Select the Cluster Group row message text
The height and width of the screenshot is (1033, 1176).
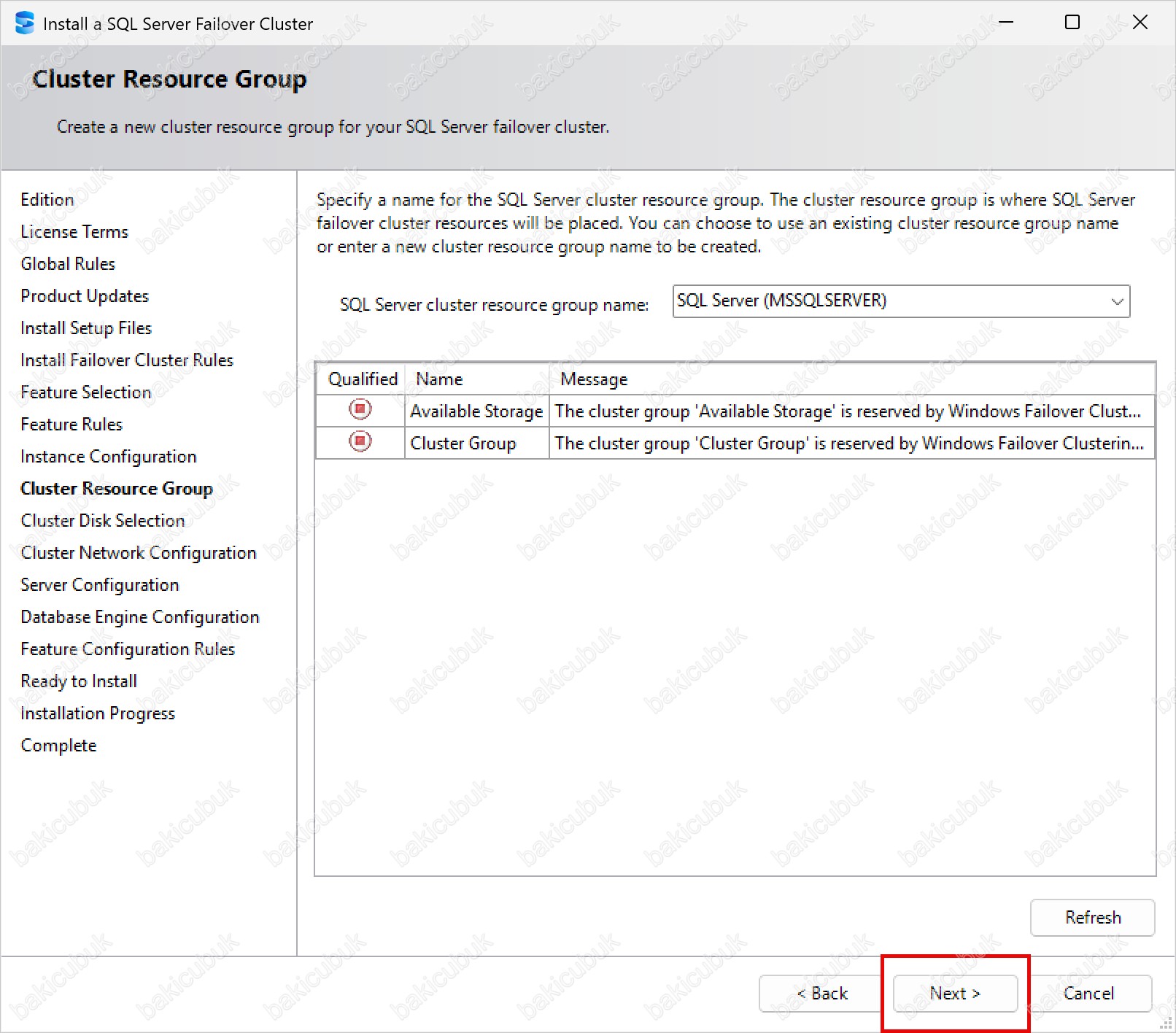coord(848,444)
